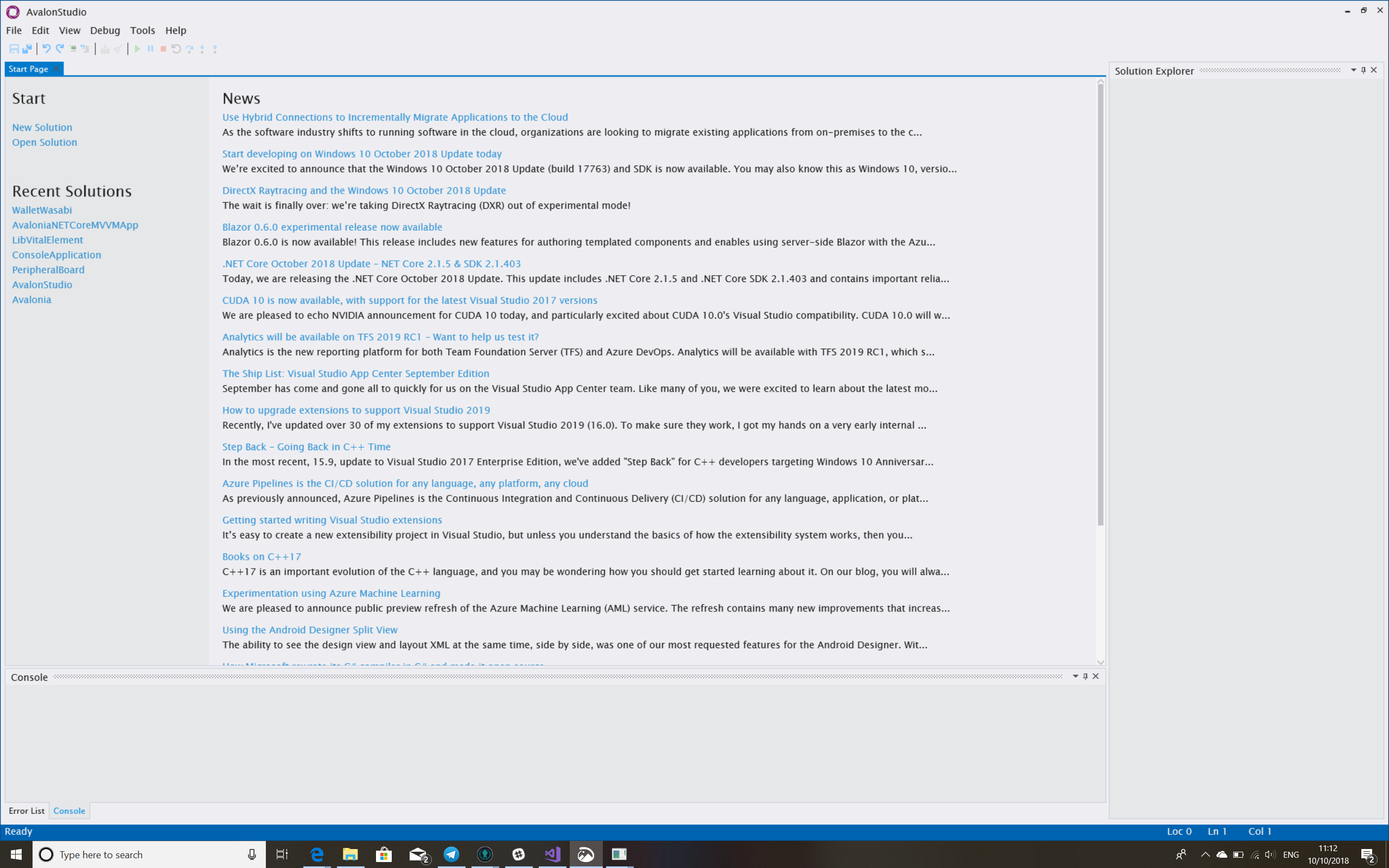This screenshot has height=868, width=1389.
Task: Toggle the Solution Explorer pin
Action: [x=1362, y=70]
